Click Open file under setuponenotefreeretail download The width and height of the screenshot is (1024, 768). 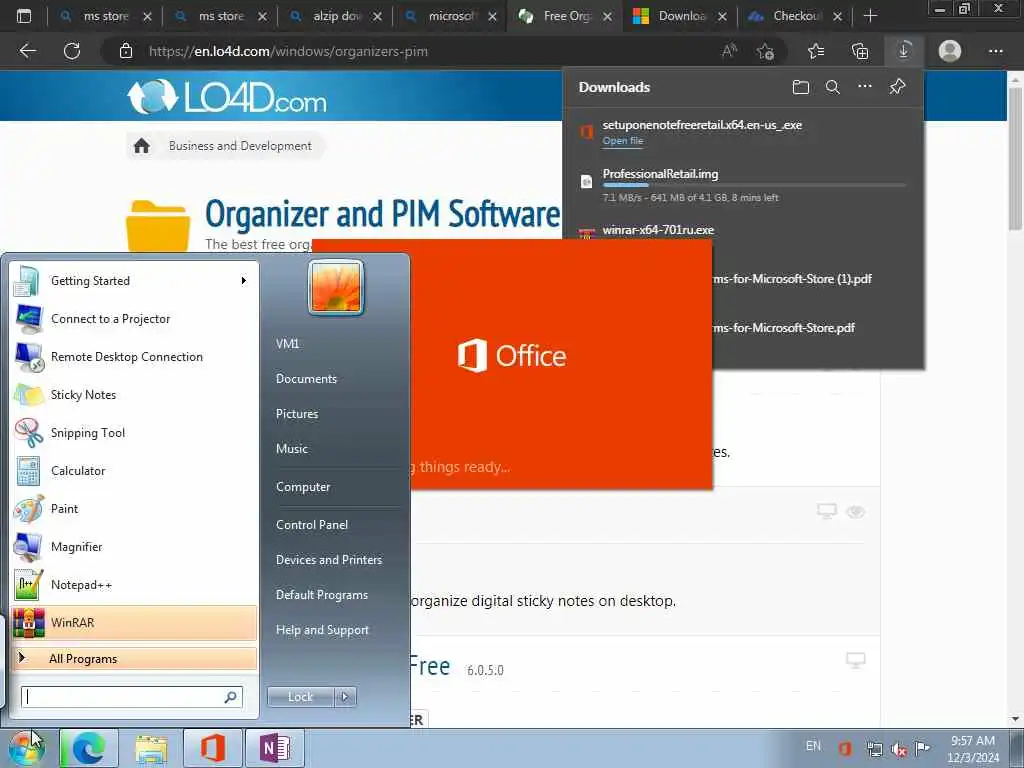(622, 140)
